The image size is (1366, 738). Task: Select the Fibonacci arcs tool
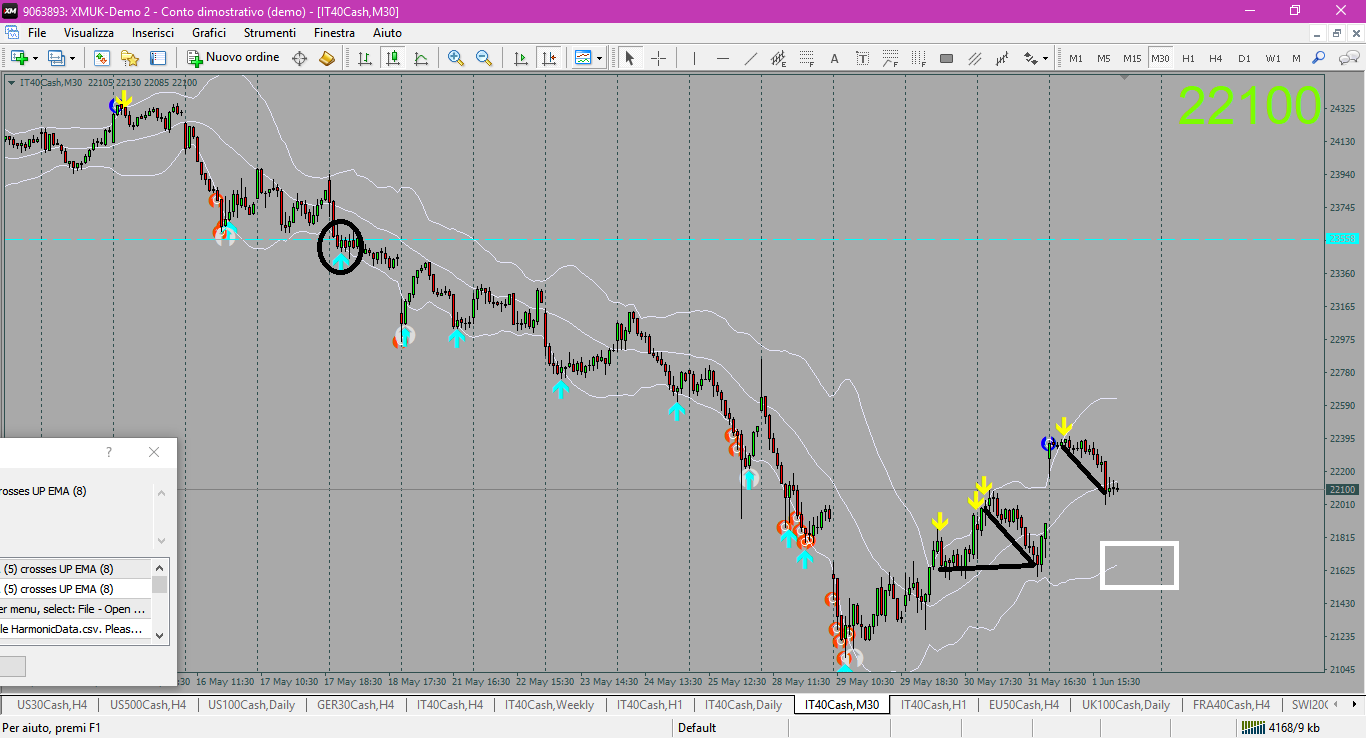pyautogui.click(x=891, y=58)
